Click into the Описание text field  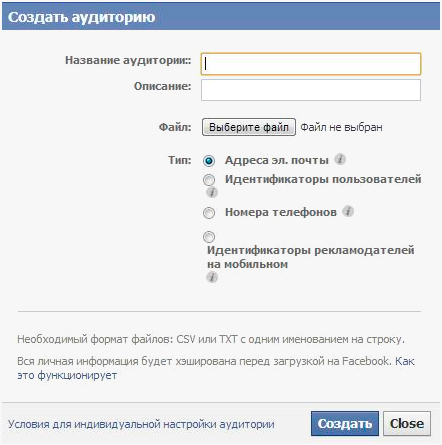click(x=311, y=90)
